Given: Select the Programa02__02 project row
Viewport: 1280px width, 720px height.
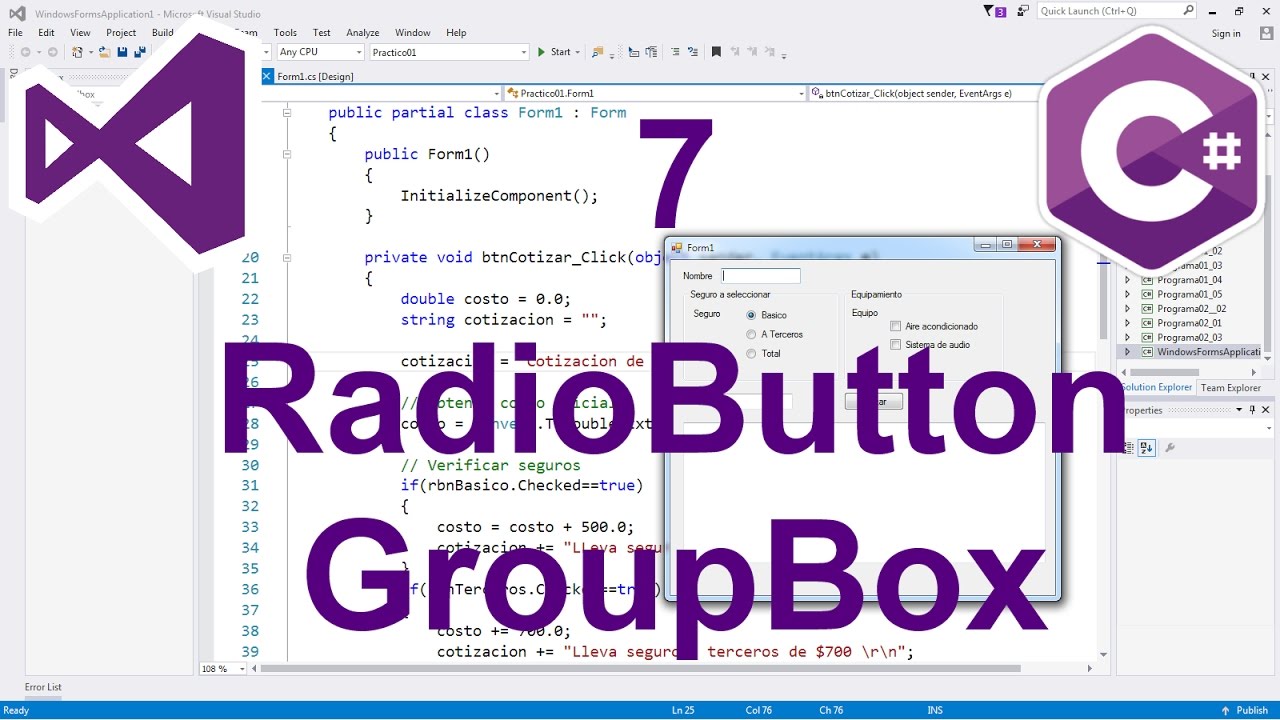Looking at the screenshot, I should [x=1190, y=309].
